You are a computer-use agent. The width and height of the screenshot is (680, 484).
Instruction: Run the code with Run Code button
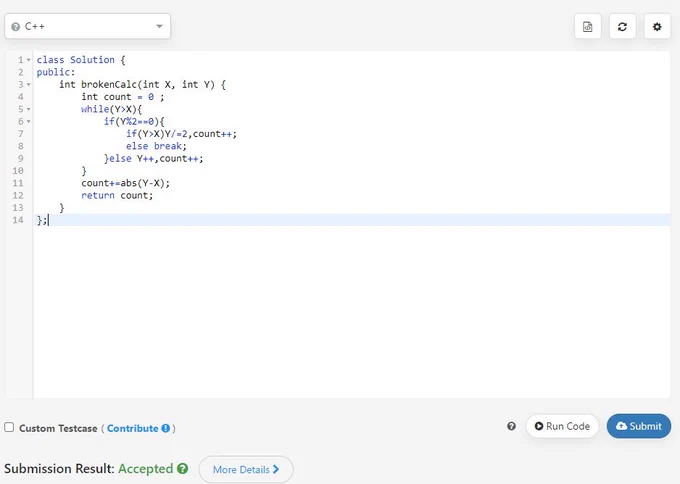click(x=562, y=426)
